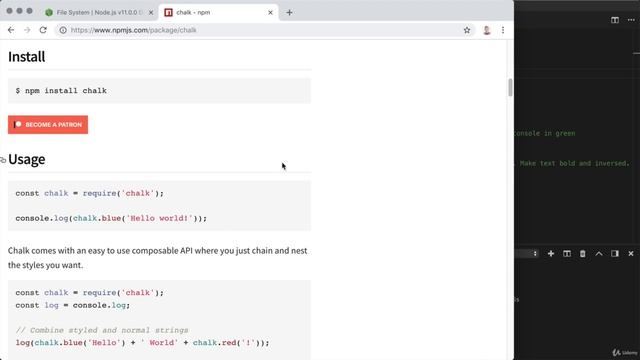Go forward in the Chrome browser
Image resolution: width=640 pixels, height=360 pixels.
[x=27, y=30]
